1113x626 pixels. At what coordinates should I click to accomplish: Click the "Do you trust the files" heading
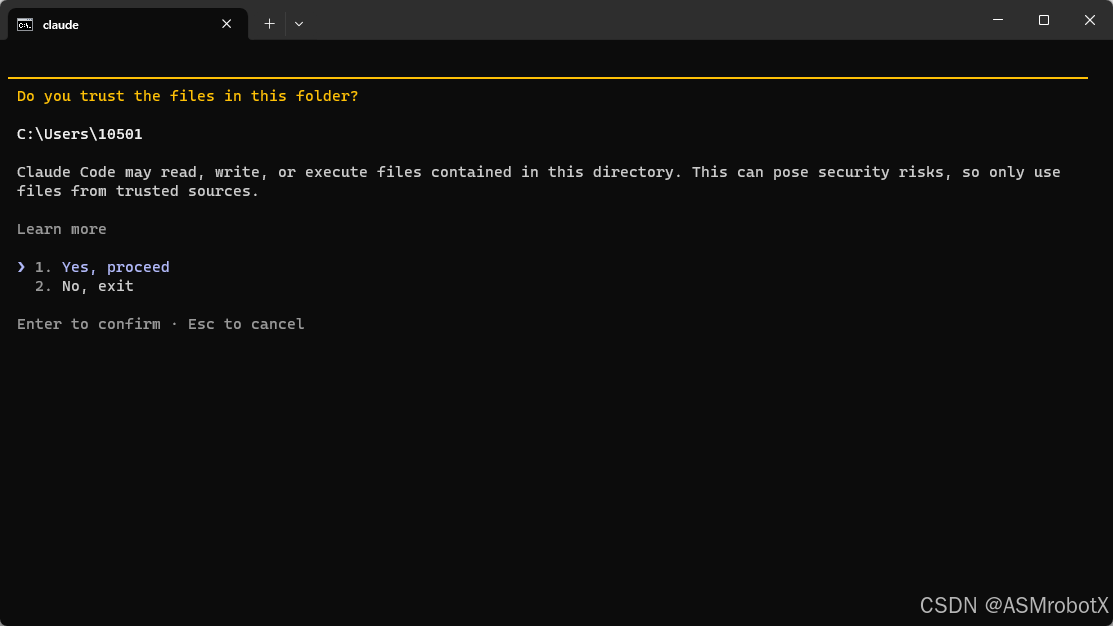coord(187,96)
